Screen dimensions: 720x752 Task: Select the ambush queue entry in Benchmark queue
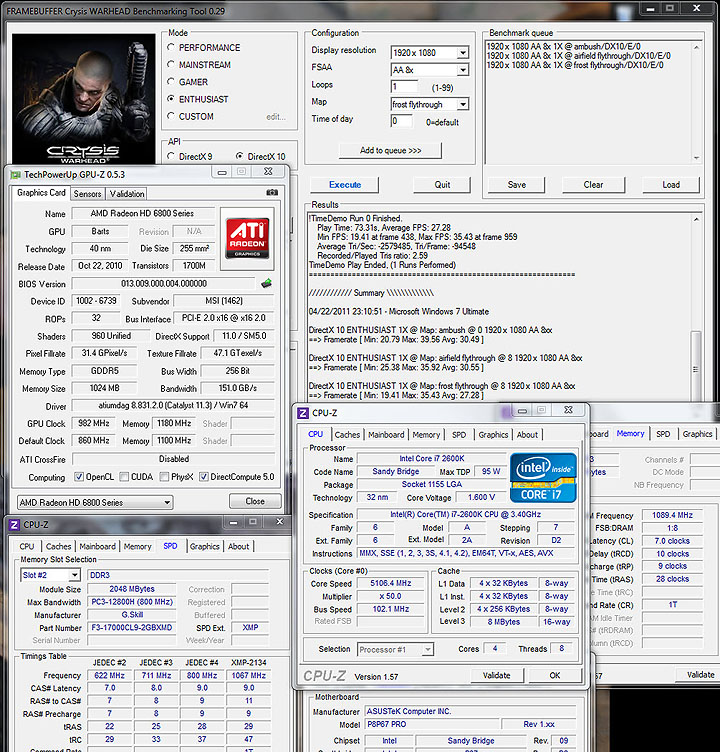click(x=564, y=47)
